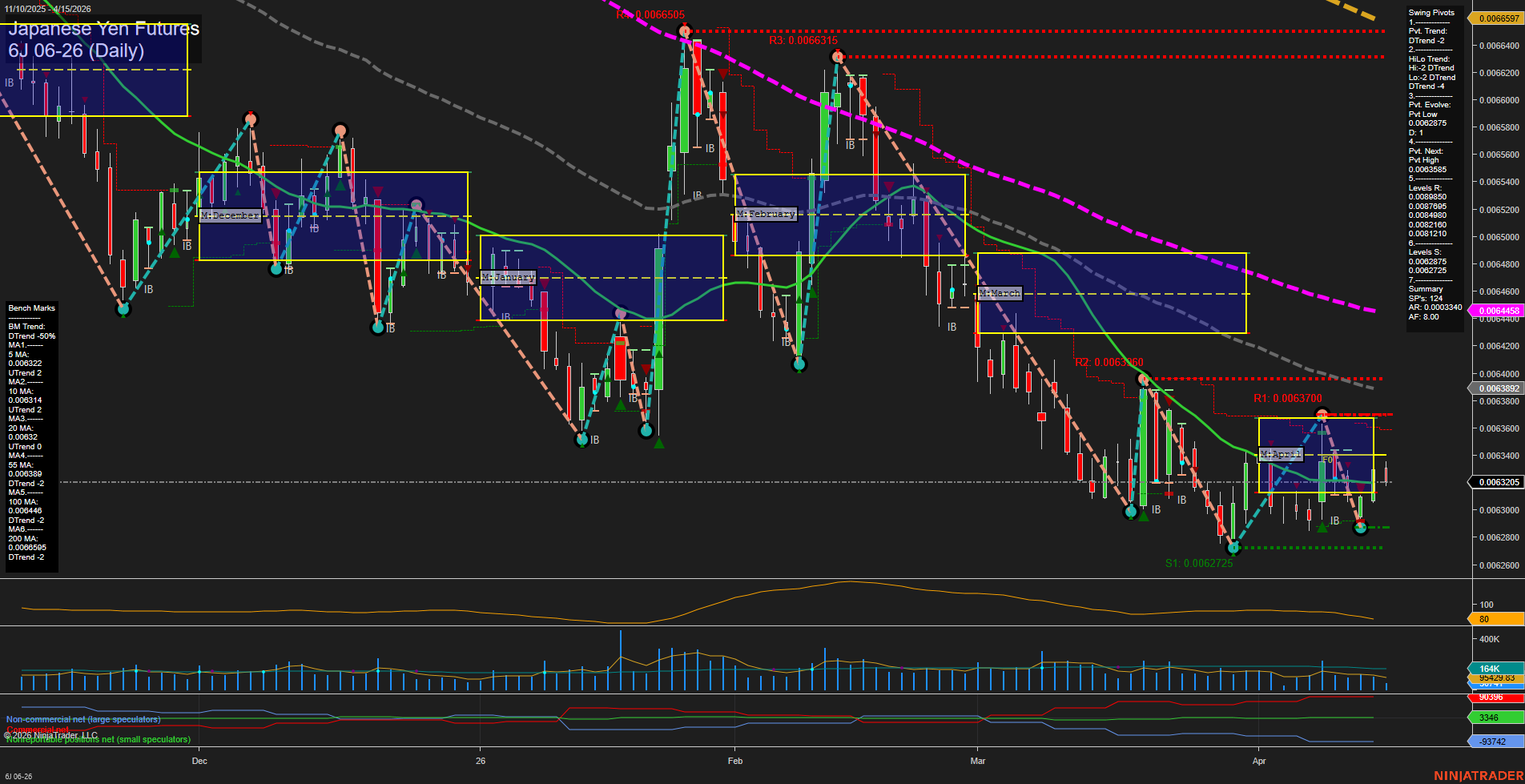This screenshot has width=1525, height=784.
Task: Click the S1 0.0062725 support label
Action: 1199,562
